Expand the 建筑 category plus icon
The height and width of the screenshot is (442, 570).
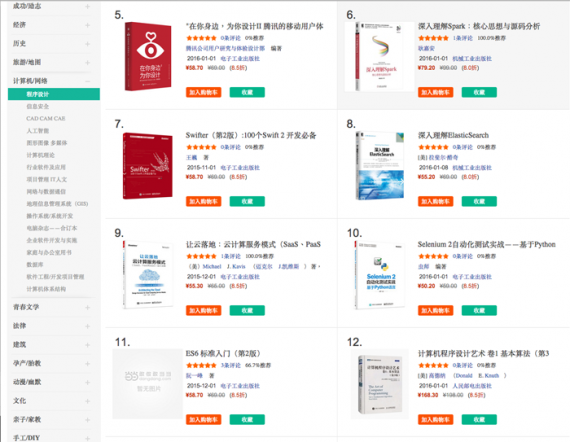87,345
